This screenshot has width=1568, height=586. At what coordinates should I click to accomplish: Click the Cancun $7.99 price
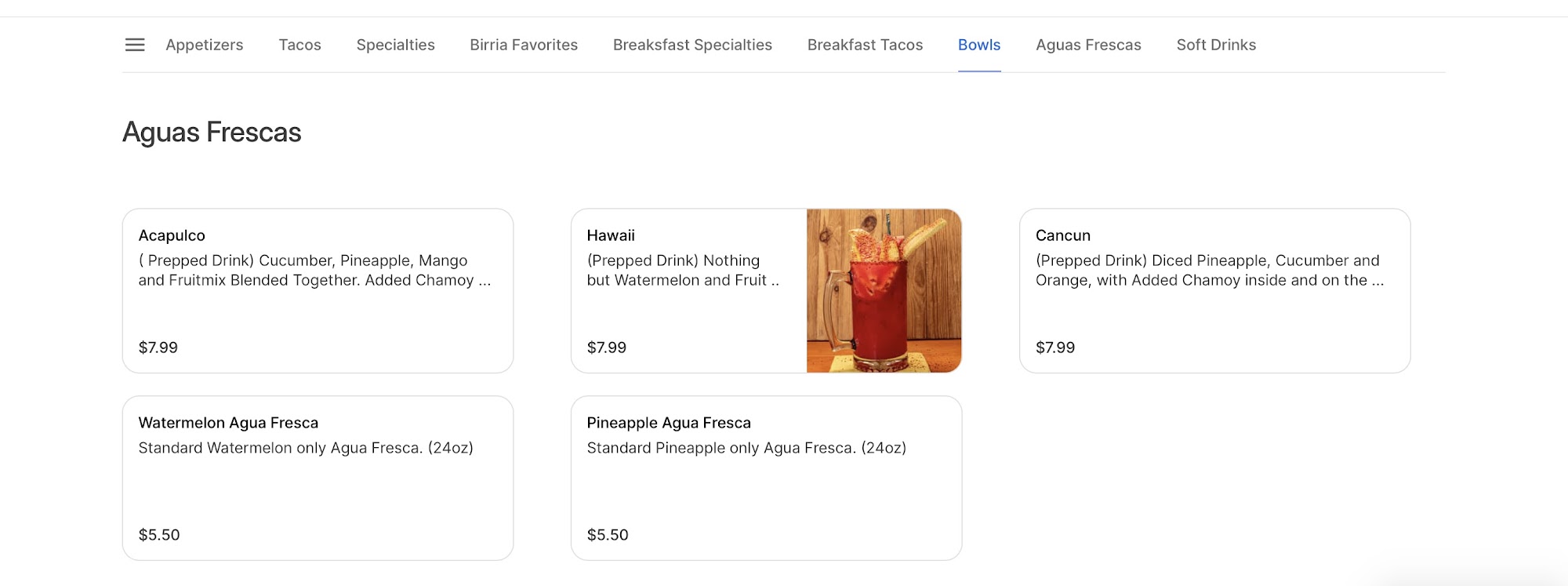pyautogui.click(x=1055, y=348)
